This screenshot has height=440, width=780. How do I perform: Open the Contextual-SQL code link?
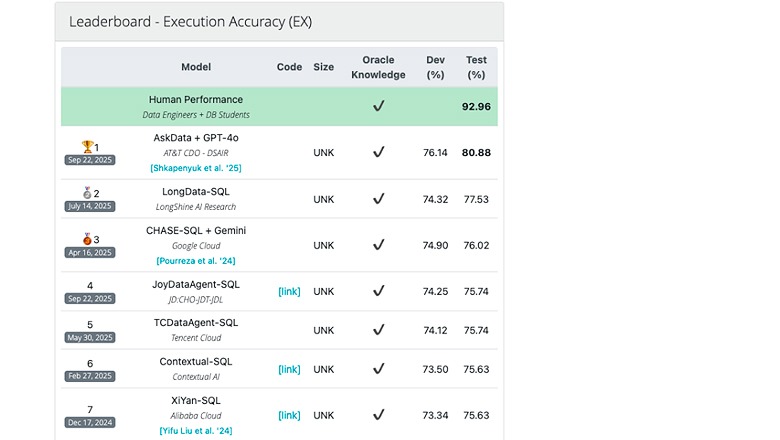pyautogui.click(x=289, y=369)
